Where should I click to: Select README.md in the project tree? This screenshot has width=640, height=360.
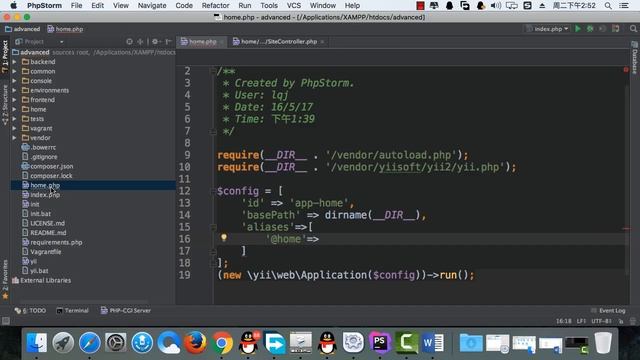[48, 233]
